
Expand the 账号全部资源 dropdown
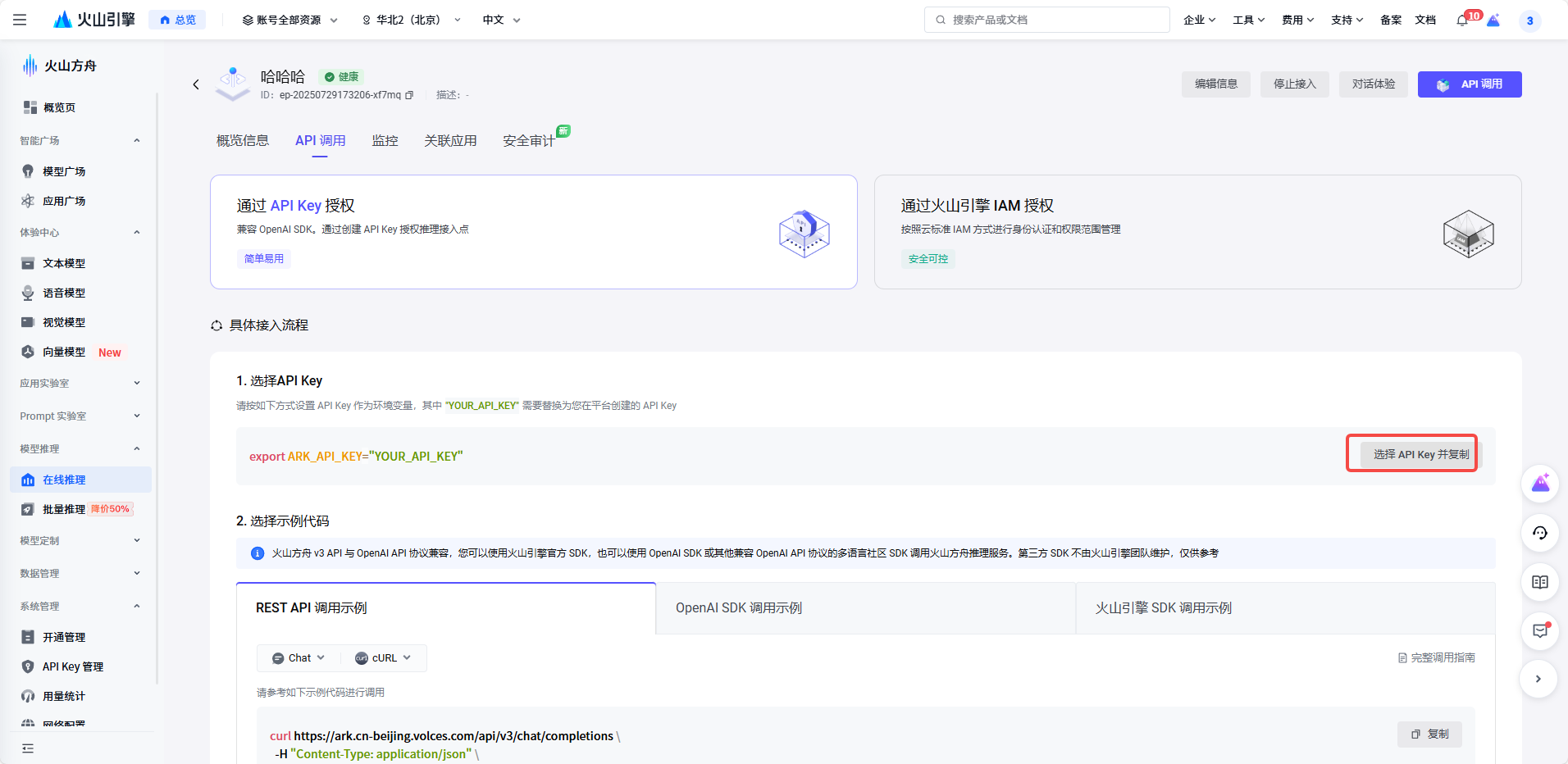[x=289, y=20]
